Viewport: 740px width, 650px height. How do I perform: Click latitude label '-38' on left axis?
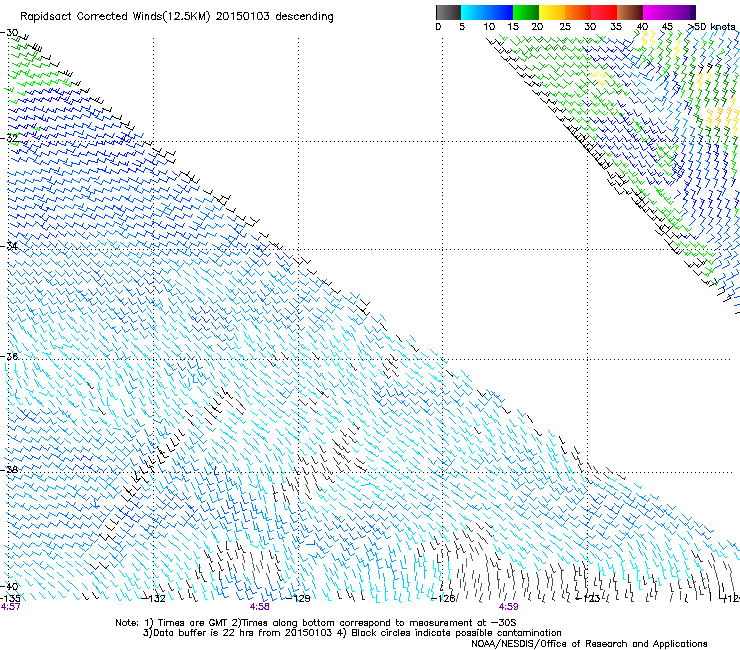(x=9, y=469)
